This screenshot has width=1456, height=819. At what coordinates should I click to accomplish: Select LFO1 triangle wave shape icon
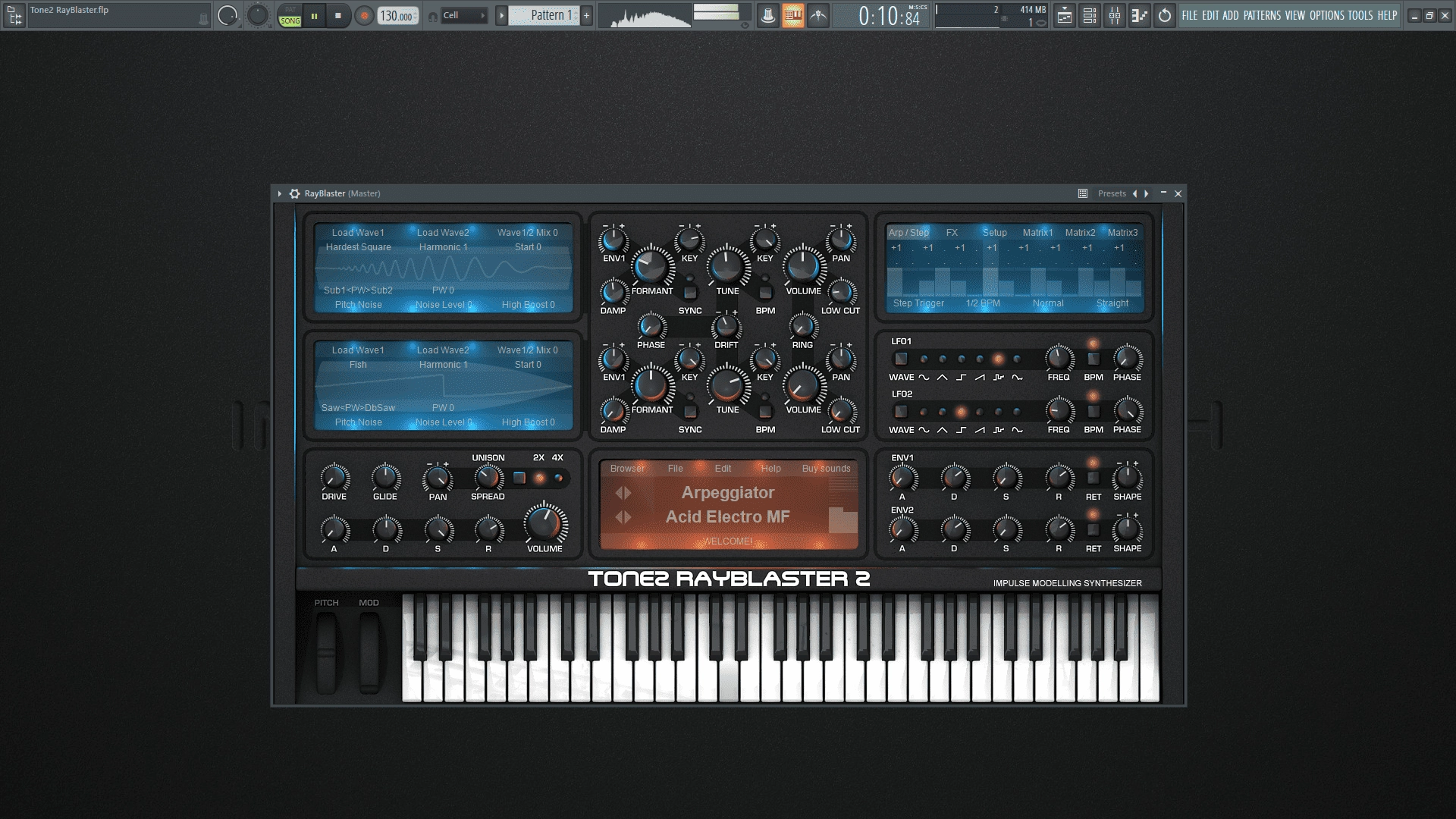point(942,377)
